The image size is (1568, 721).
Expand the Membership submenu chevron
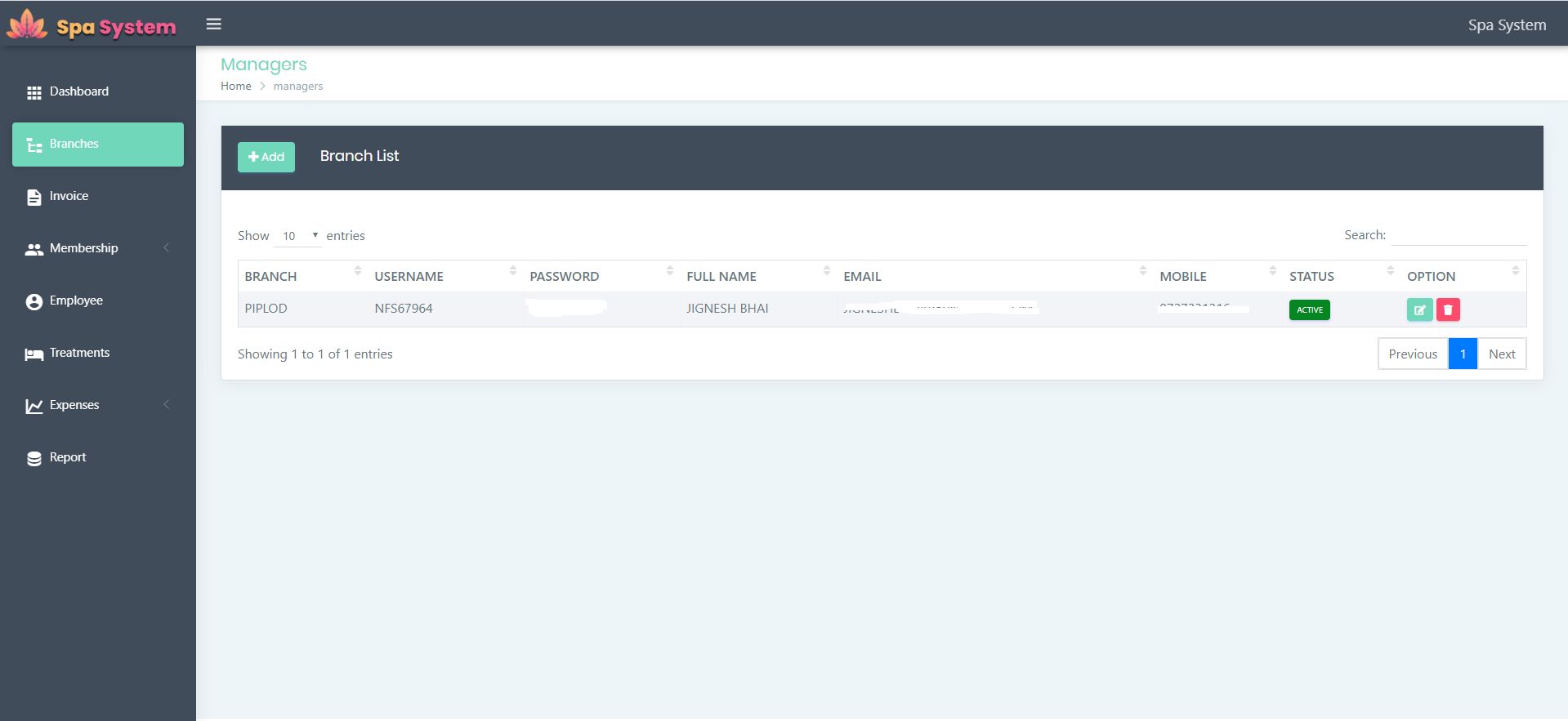coord(167,247)
